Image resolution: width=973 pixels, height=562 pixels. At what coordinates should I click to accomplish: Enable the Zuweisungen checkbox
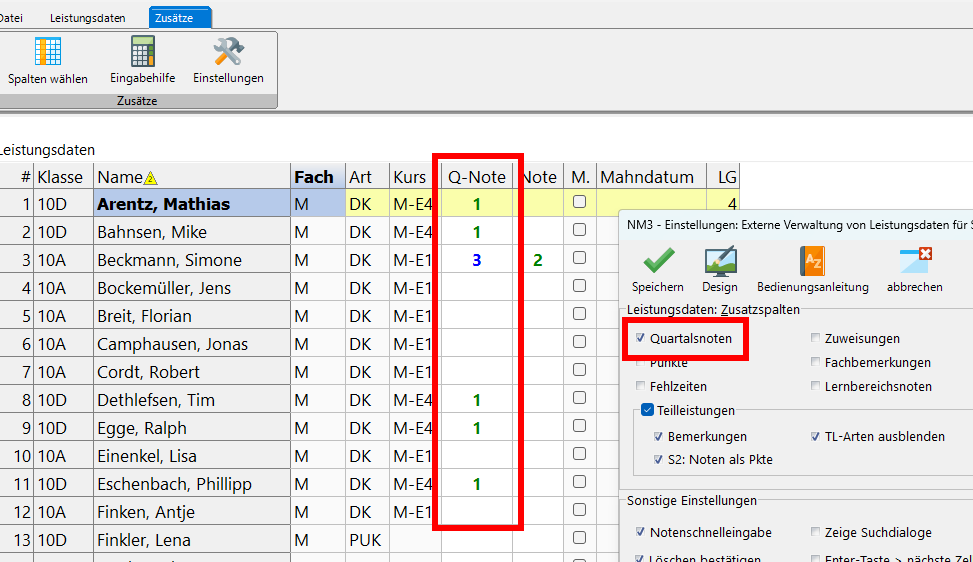pyautogui.click(x=816, y=339)
